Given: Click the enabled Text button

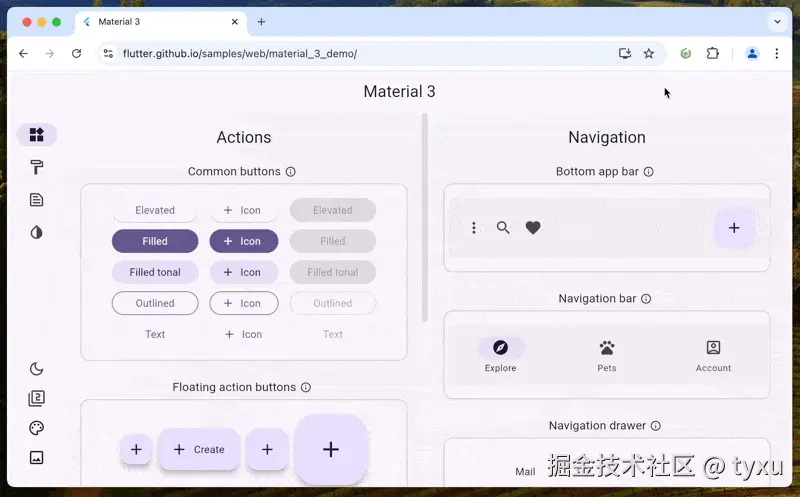Looking at the screenshot, I should point(155,334).
